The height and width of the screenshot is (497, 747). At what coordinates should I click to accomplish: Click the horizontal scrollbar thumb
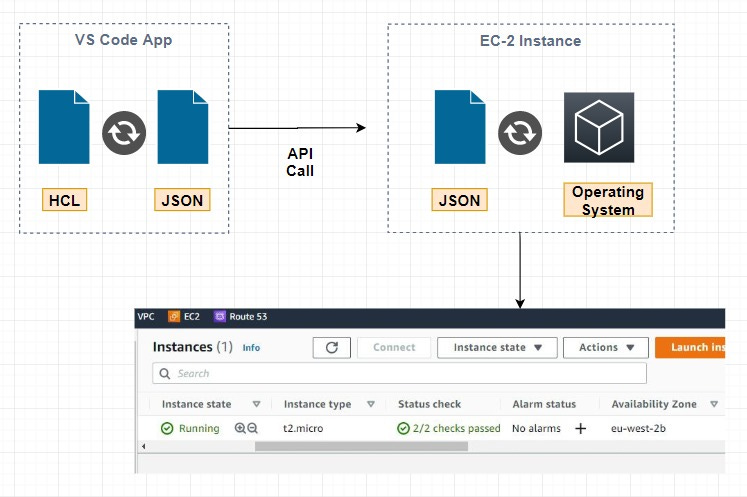pos(361,446)
